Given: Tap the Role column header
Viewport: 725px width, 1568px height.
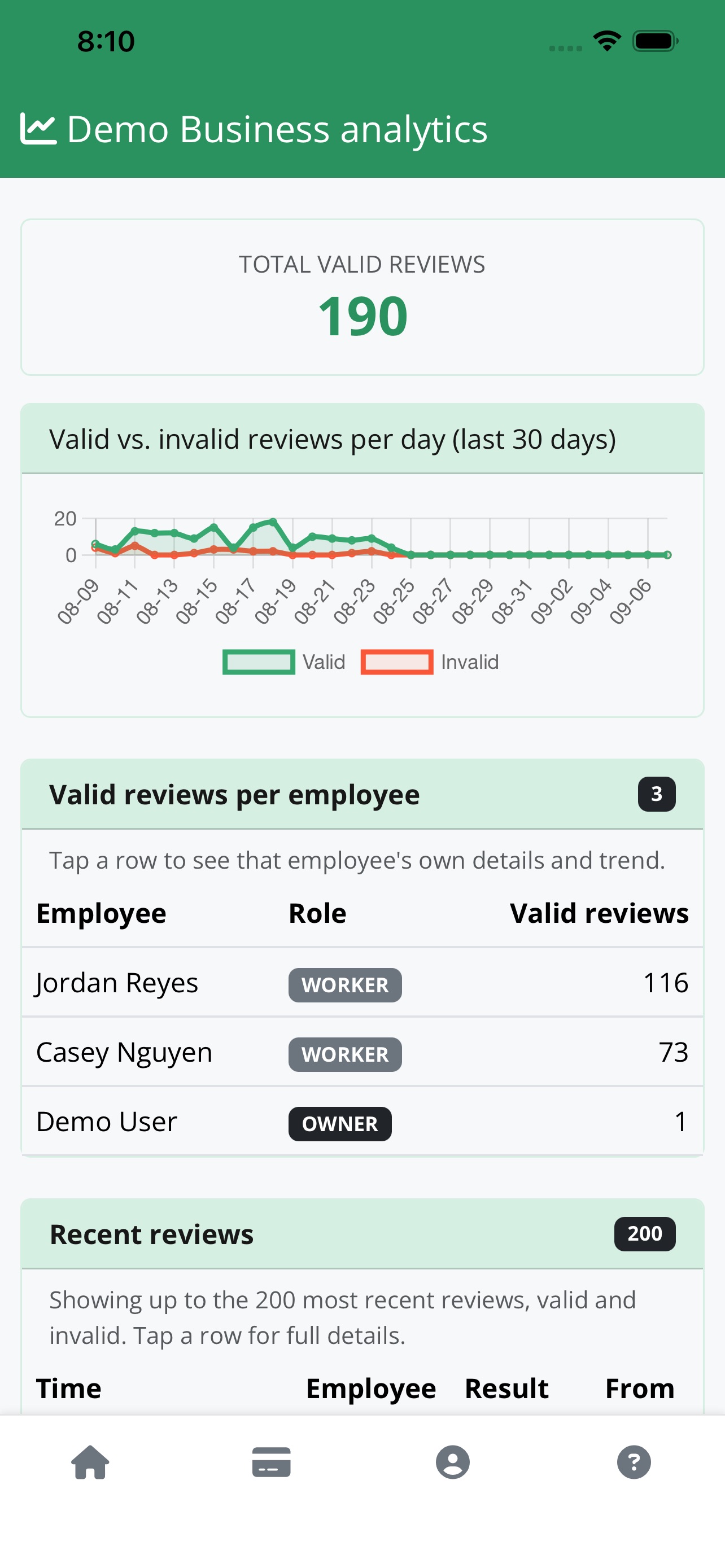Looking at the screenshot, I should (x=317, y=913).
